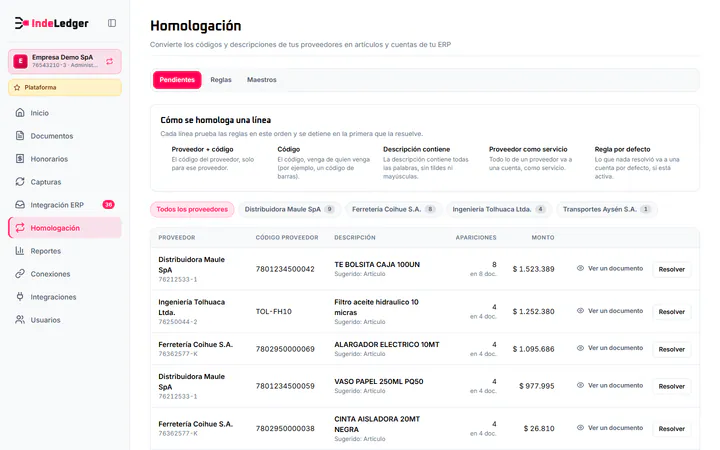The width and height of the screenshot is (720, 450).
Task: Open Ver un documento for CINTA AISLADORA
Action: point(610,428)
